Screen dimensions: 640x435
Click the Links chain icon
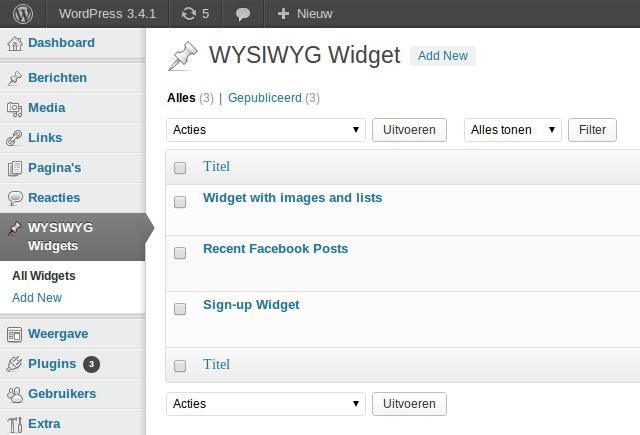pos(15,138)
